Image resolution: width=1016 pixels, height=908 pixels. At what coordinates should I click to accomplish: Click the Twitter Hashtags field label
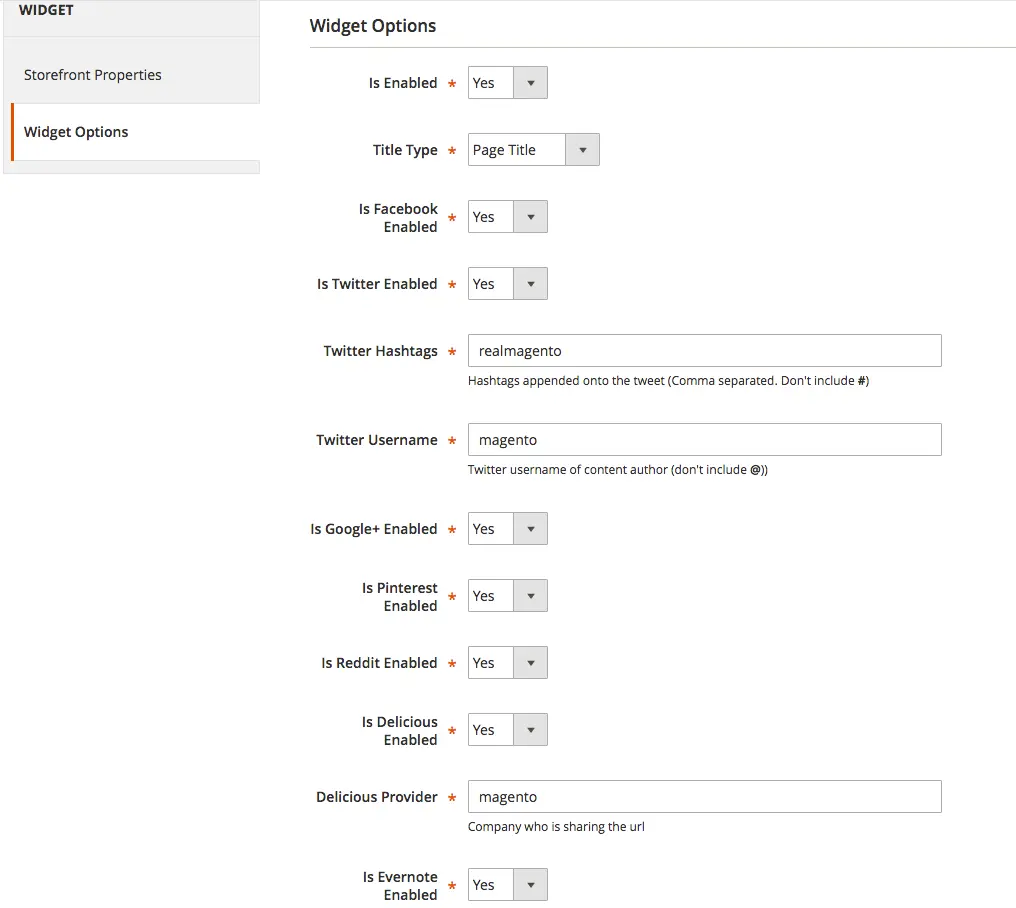click(380, 351)
